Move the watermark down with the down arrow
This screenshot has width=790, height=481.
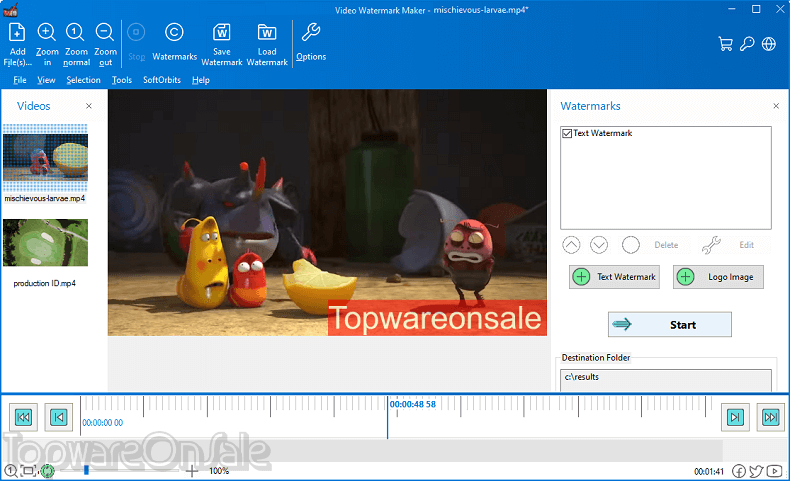pos(599,245)
